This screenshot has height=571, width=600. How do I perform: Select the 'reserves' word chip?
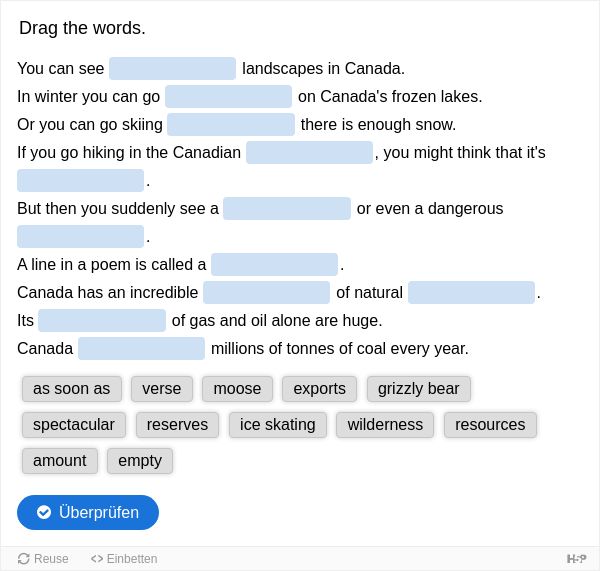177,425
